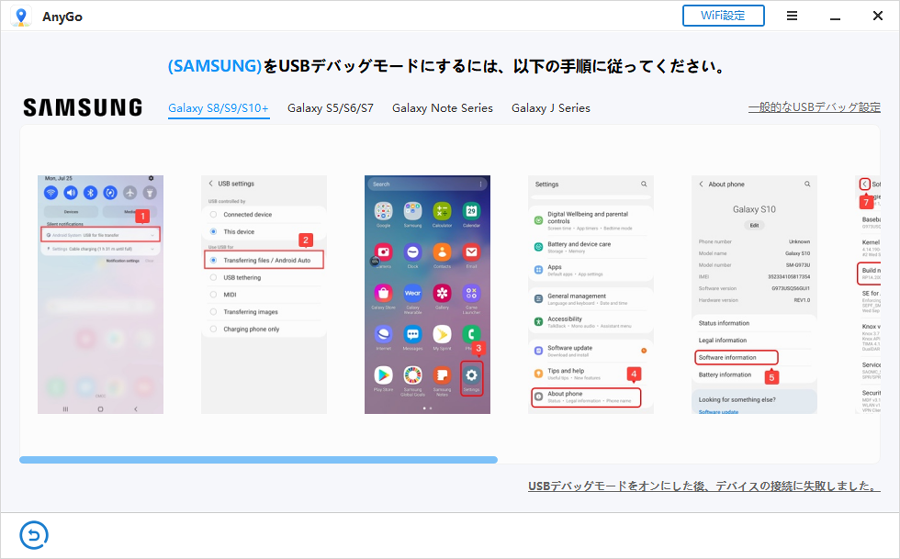Click the (SAMSUNG) heading text

click(215, 66)
